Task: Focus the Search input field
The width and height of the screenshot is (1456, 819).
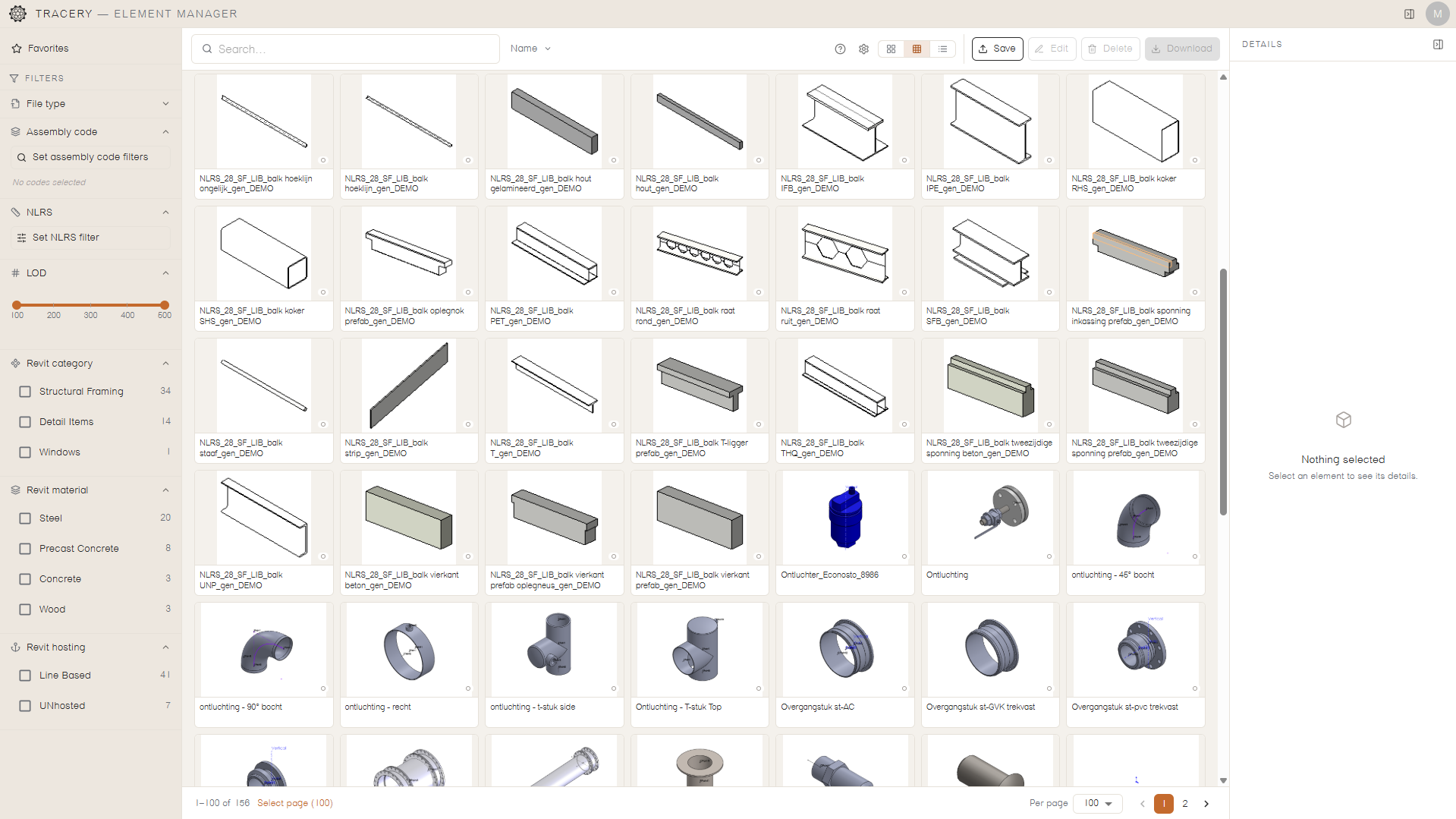Action: (x=345, y=49)
